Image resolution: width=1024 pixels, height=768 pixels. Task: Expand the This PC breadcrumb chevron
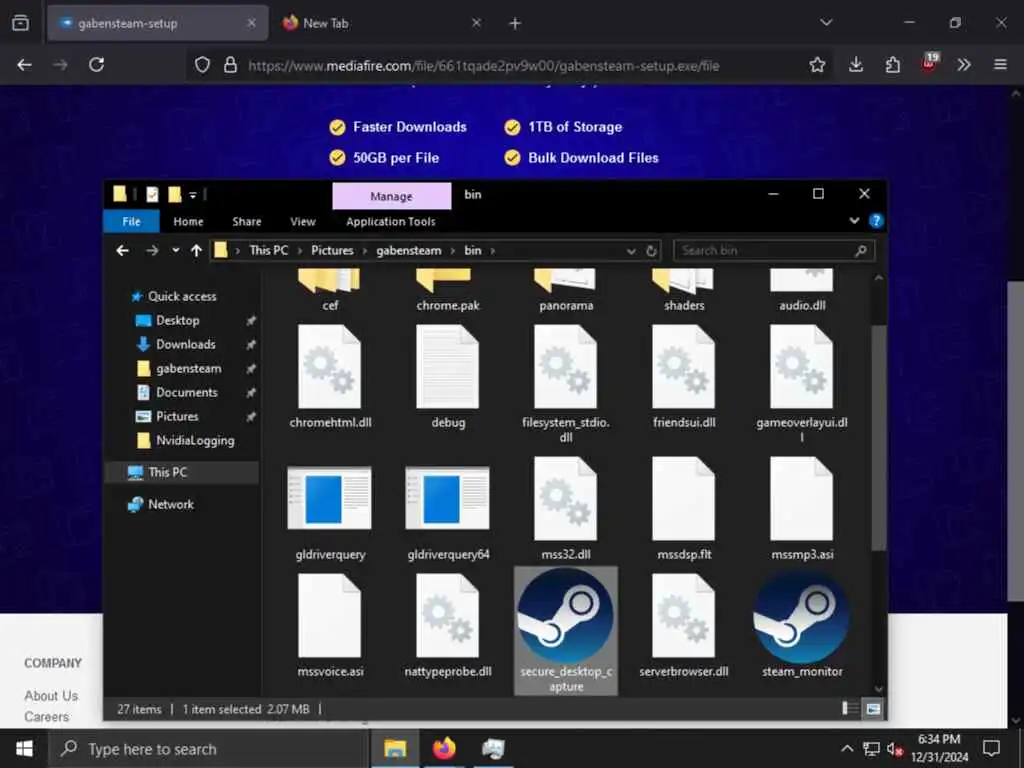click(300, 251)
